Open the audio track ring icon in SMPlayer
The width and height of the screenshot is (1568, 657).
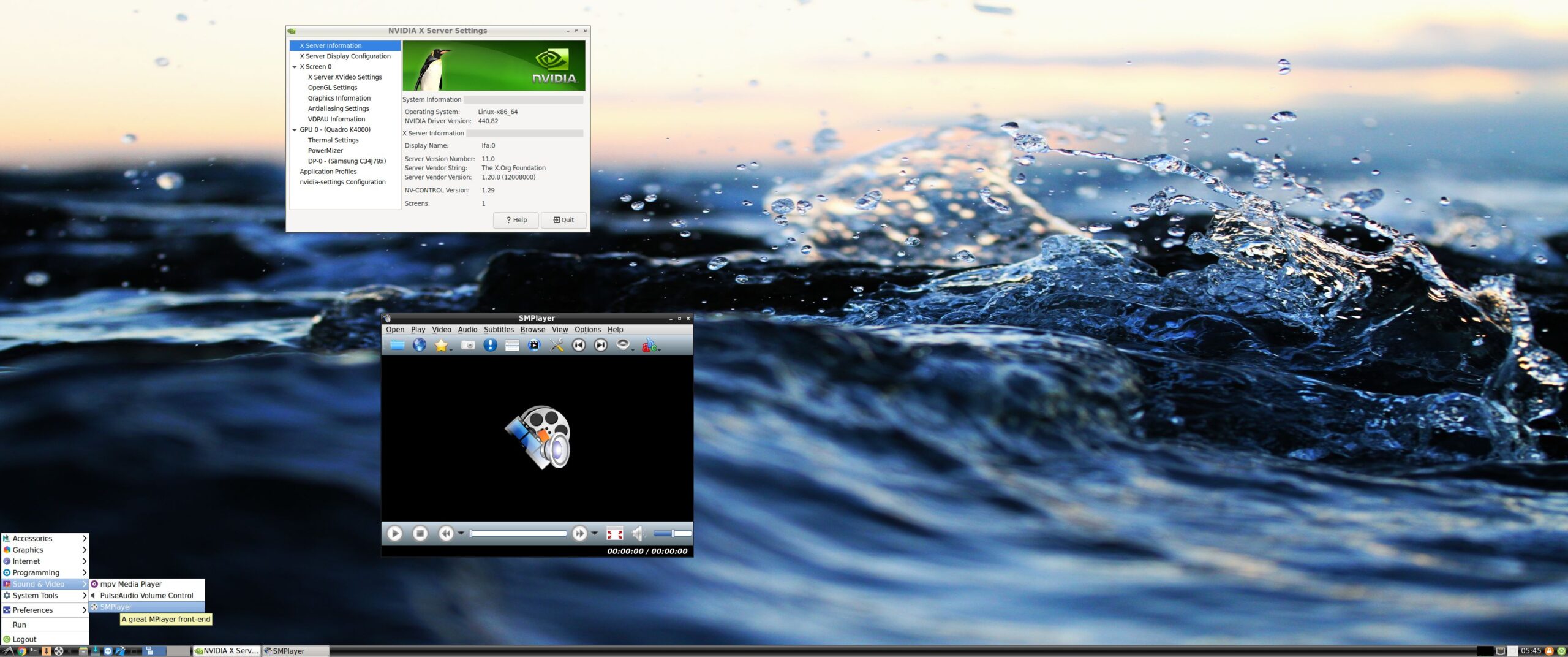tap(623, 345)
